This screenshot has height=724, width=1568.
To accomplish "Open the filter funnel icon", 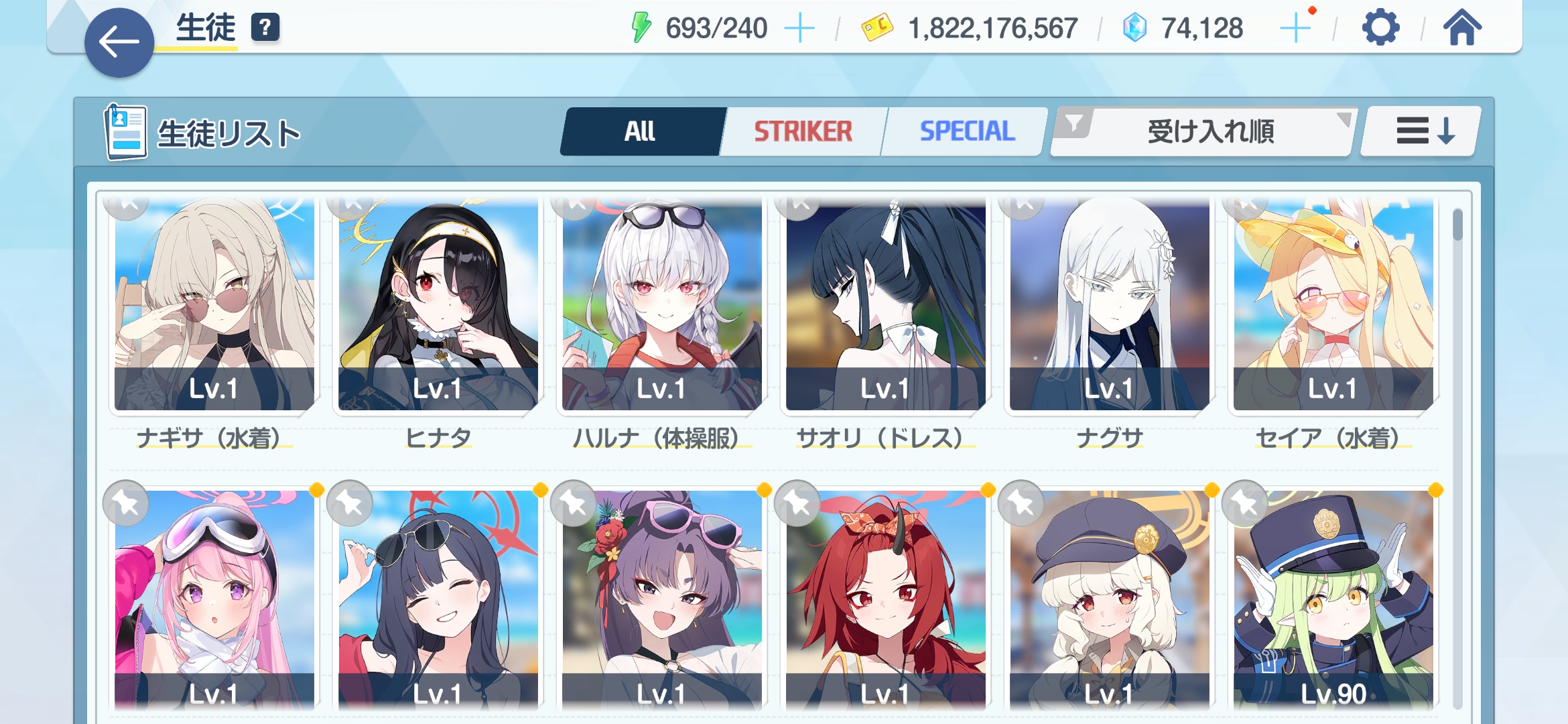I will 1074,124.
